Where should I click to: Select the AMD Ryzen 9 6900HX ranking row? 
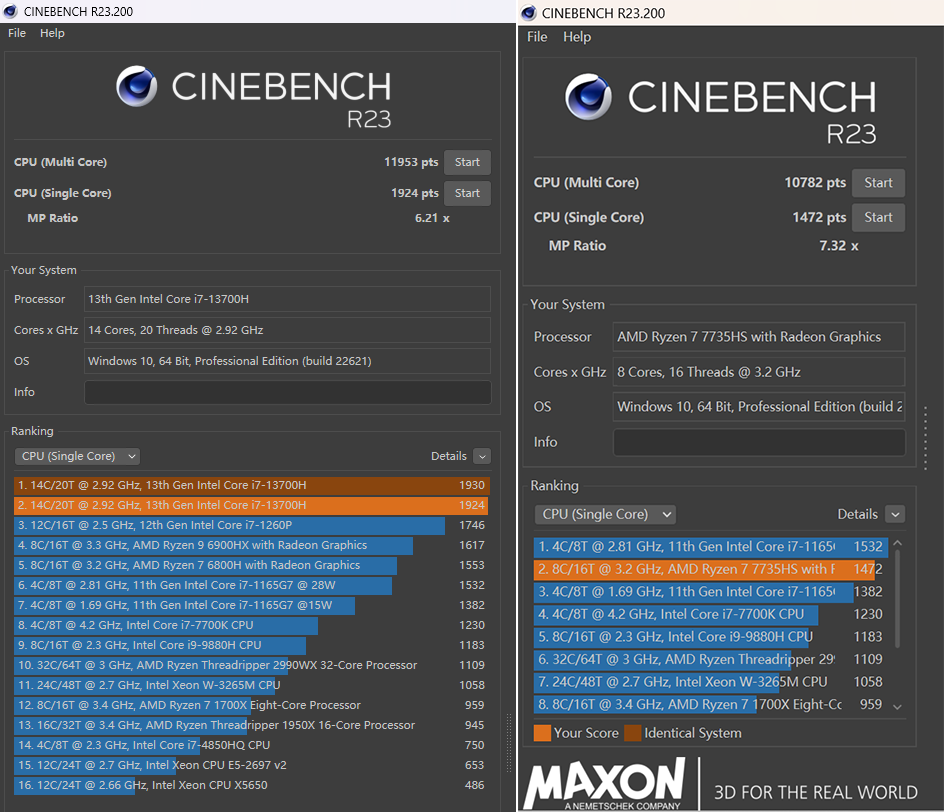pos(252,545)
